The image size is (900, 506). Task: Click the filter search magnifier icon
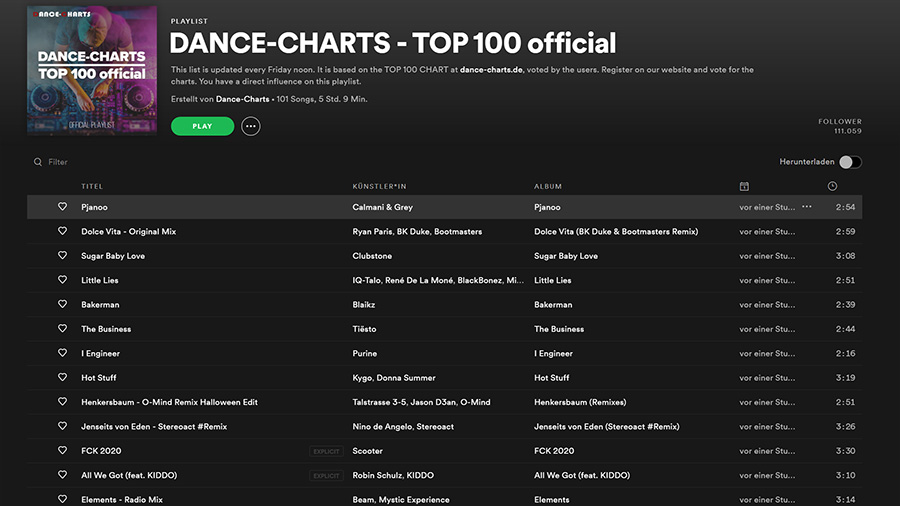click(x=38, y=162)
